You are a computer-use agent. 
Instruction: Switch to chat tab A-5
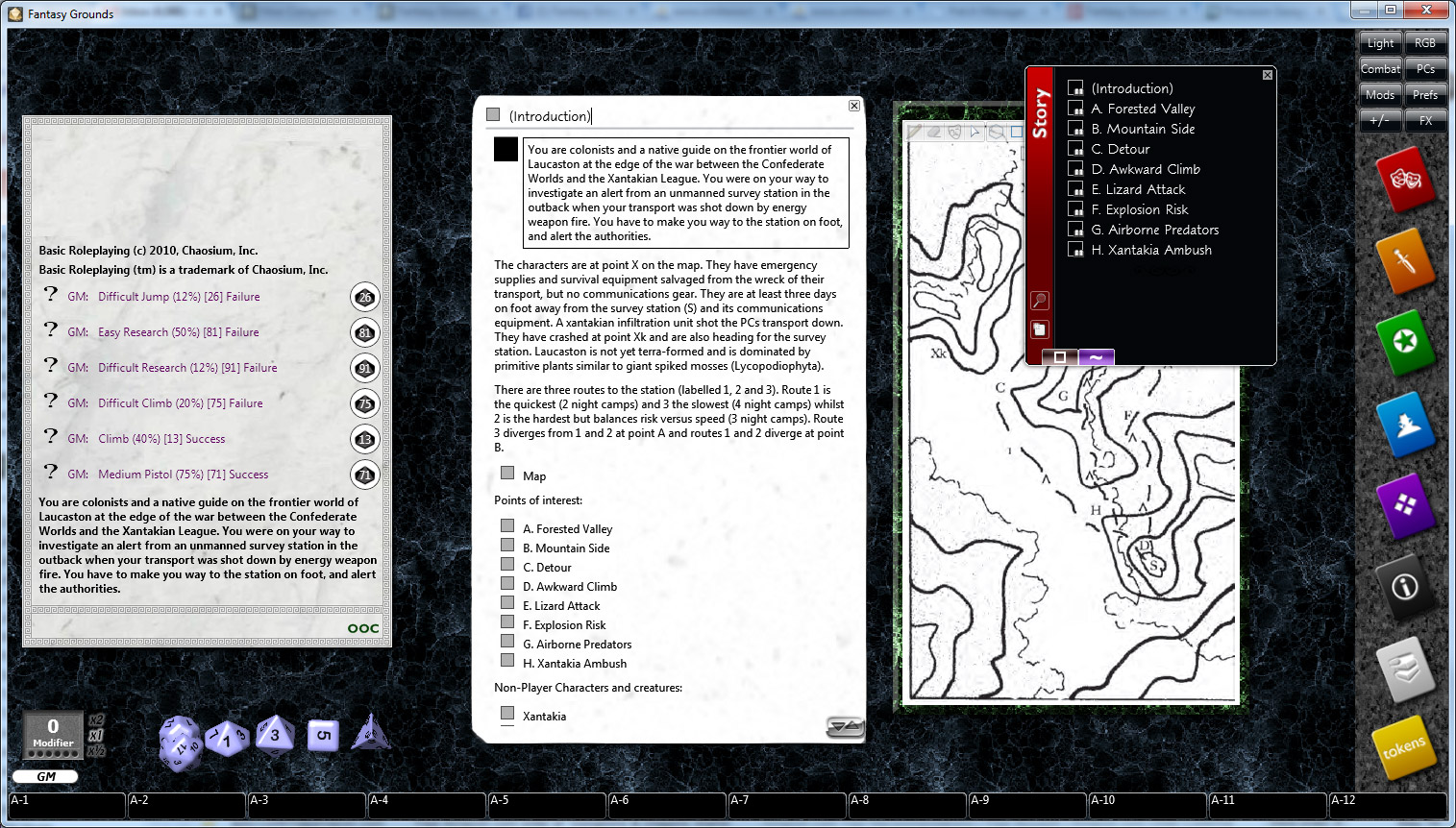coord(547,805)
